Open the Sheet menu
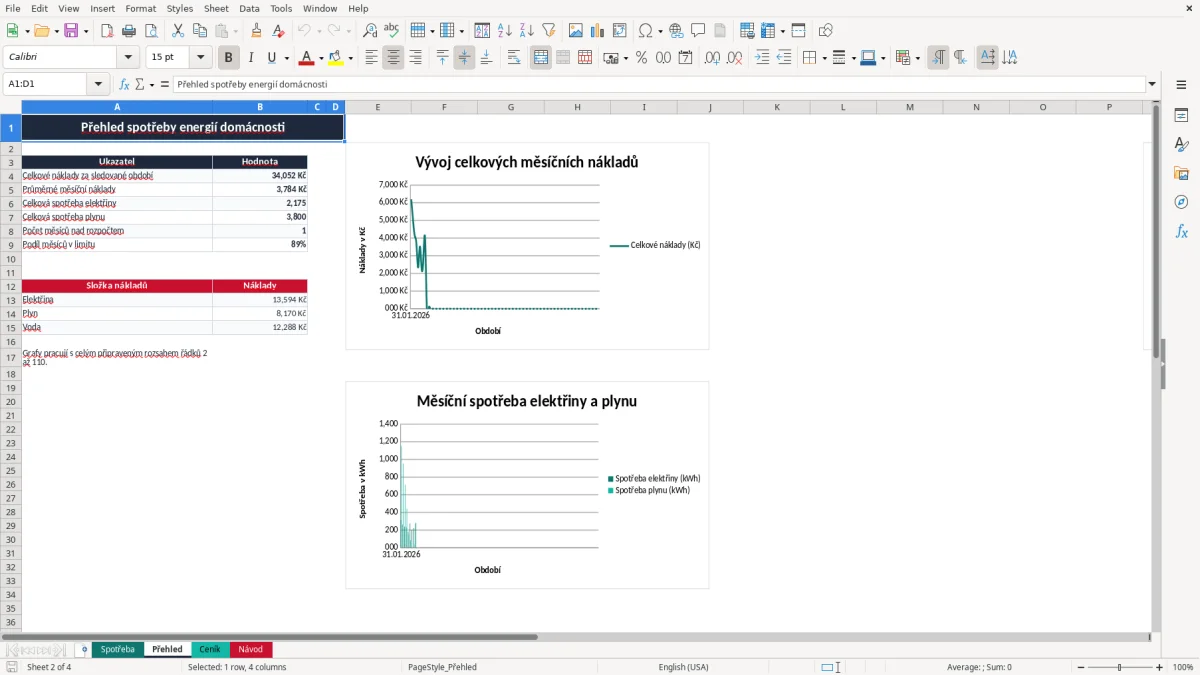Image resolution: width=1200 pixels, height=675 pixels. click(x=216, y=8)
